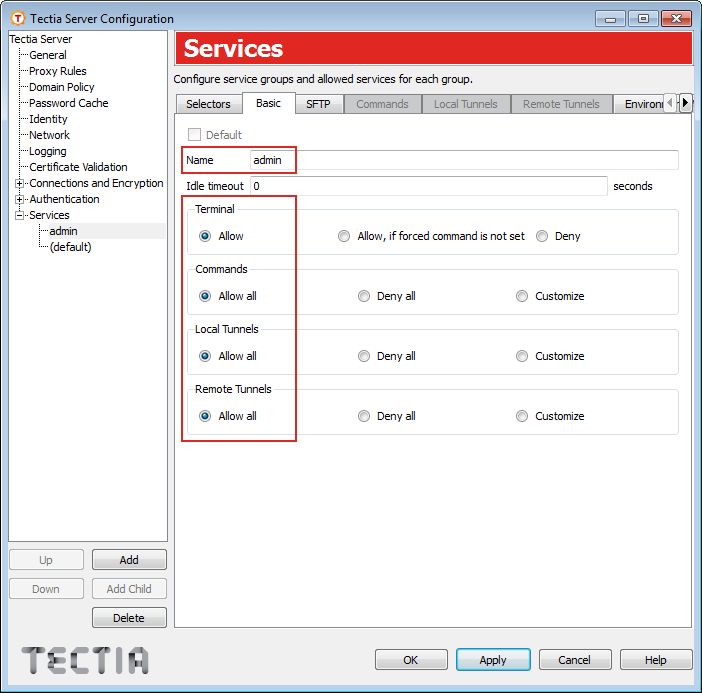702x693 pixels.
Task: Click the Down button
Action: click(x=46, y=589)
